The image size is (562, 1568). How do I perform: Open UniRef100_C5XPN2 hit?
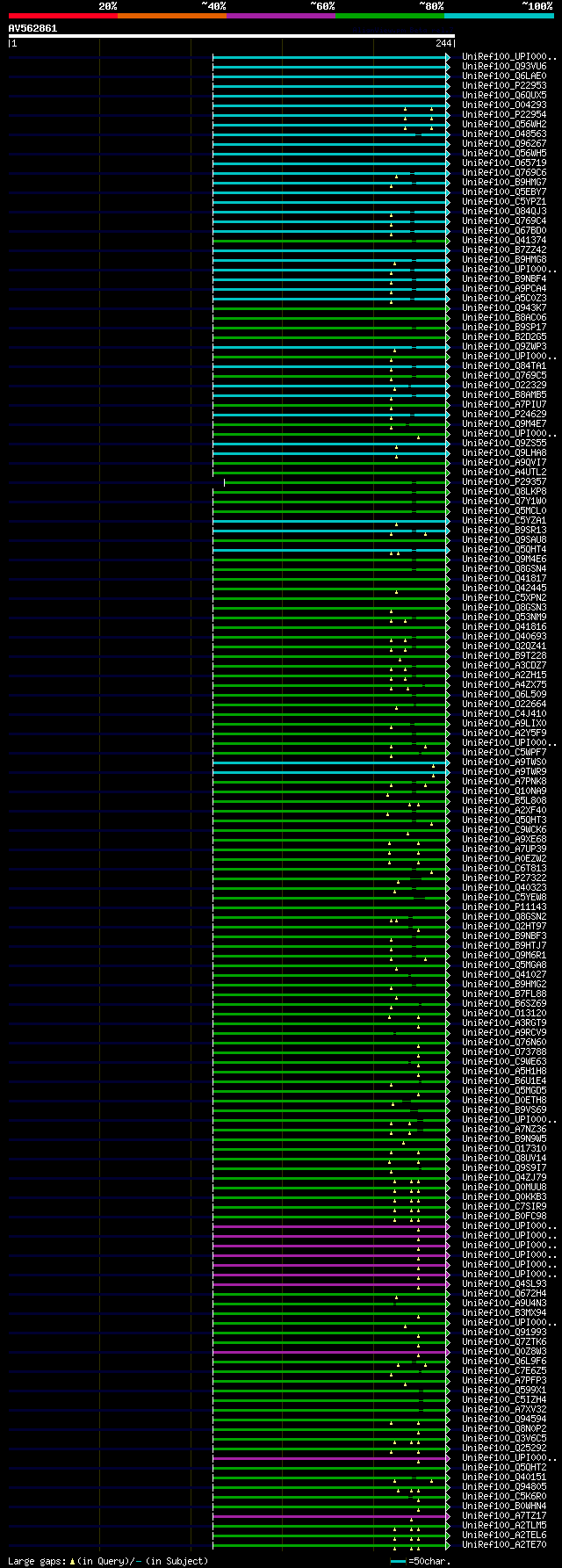point(504,597)
